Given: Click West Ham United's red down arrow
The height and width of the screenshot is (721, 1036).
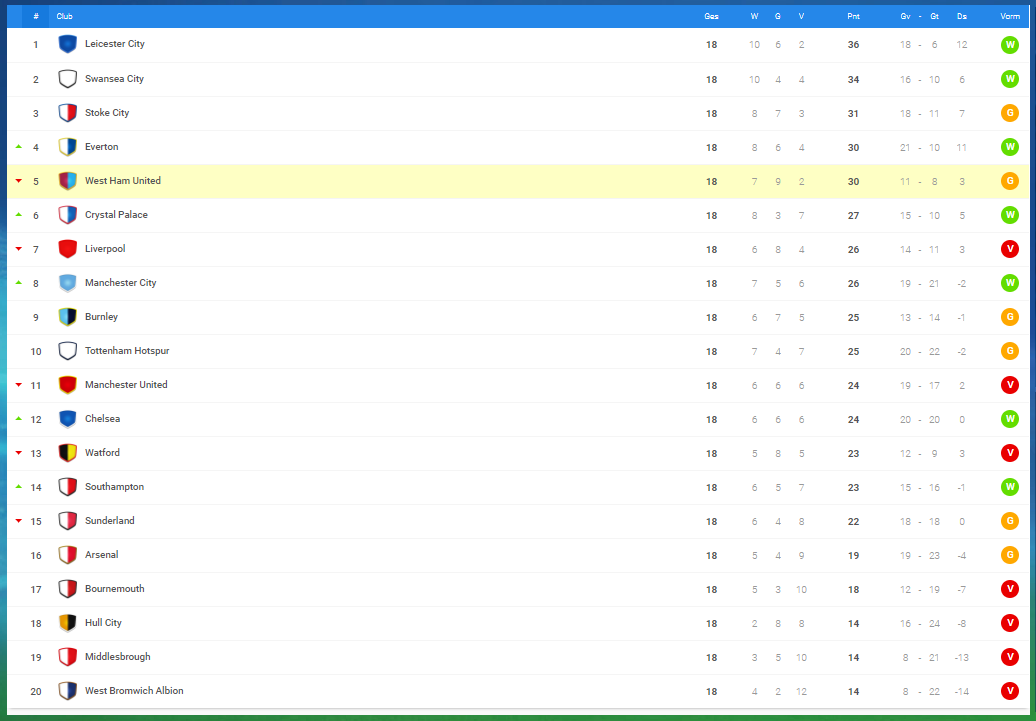Looking at the screenshot, I should (x=18, y=181).
